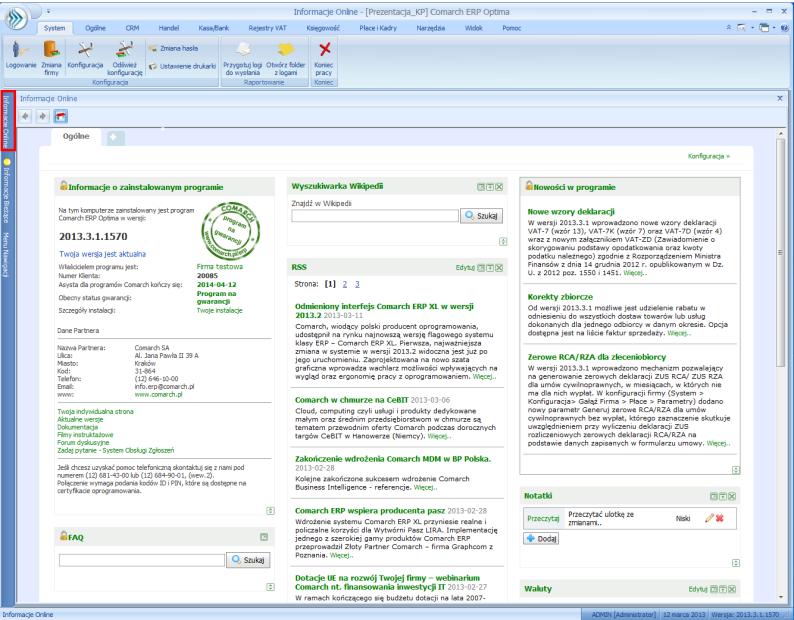
Task: Close the Wyszukiwarka Wikipedii widget
Action: [x=499, y=187]
